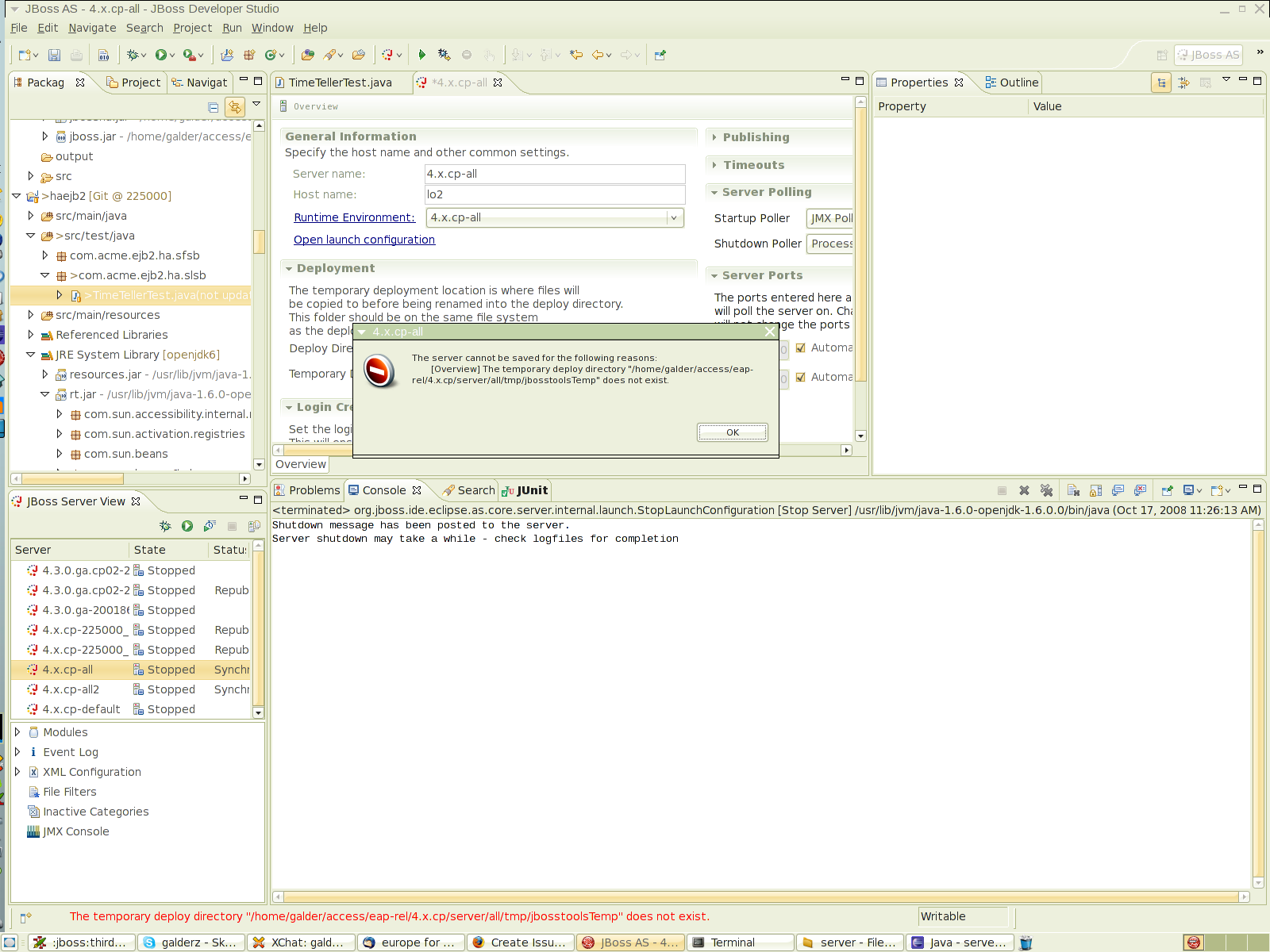Image resolution: width=1270 pixels, height=952 pixels.
Task: Click the Remove All Terminated Launches icon
Action: [1046, 490]
